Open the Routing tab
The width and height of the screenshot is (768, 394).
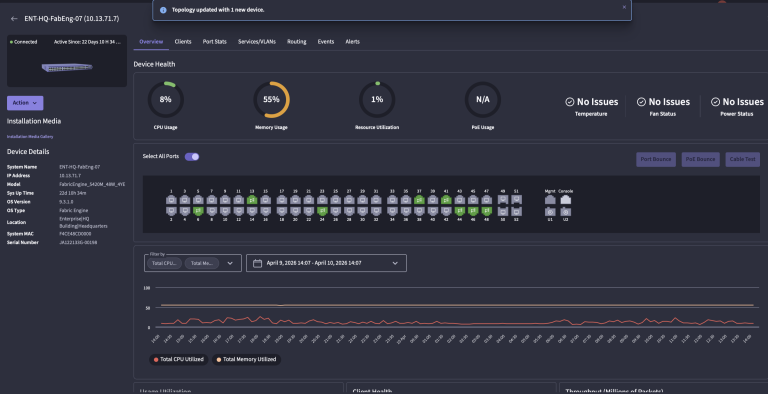(296, 42)
